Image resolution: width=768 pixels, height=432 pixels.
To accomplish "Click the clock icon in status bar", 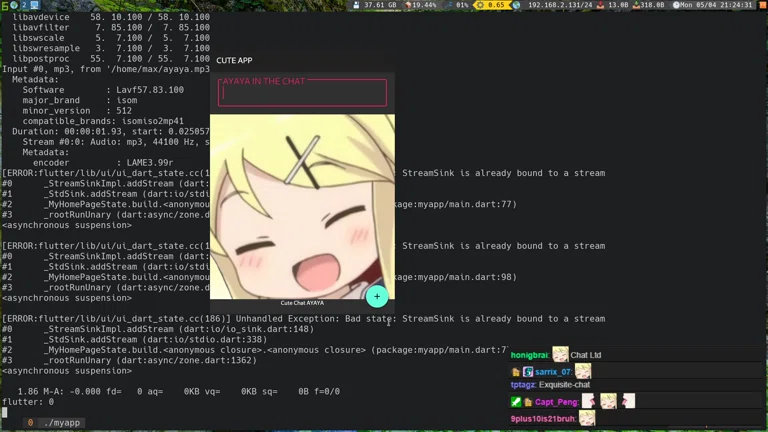I will [x=676, y=5].
